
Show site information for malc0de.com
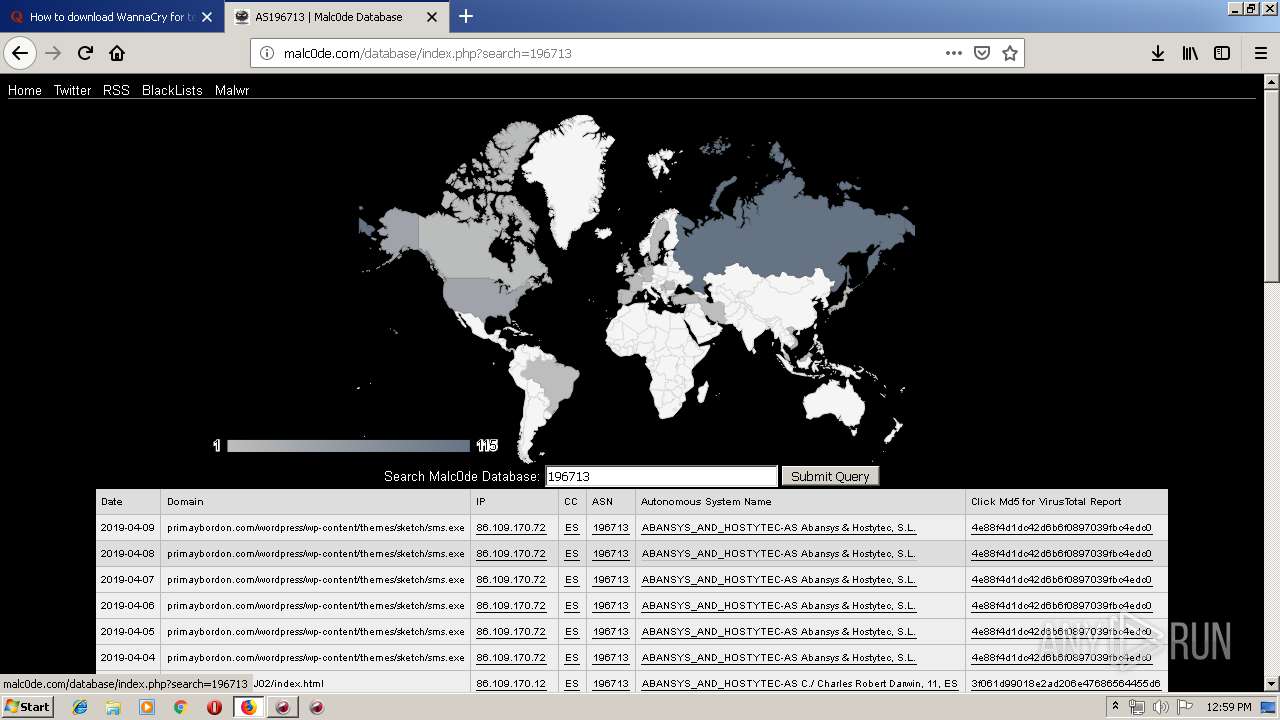[267, 53]
